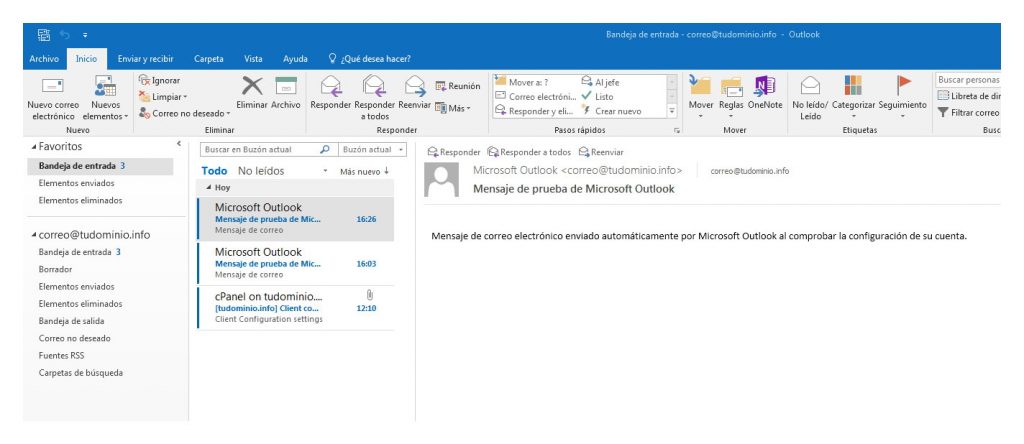The height and width of the screenshot is (444, 1024).
Task: Open the Correo no deseado folder
Action: click(x=74, y=338)
